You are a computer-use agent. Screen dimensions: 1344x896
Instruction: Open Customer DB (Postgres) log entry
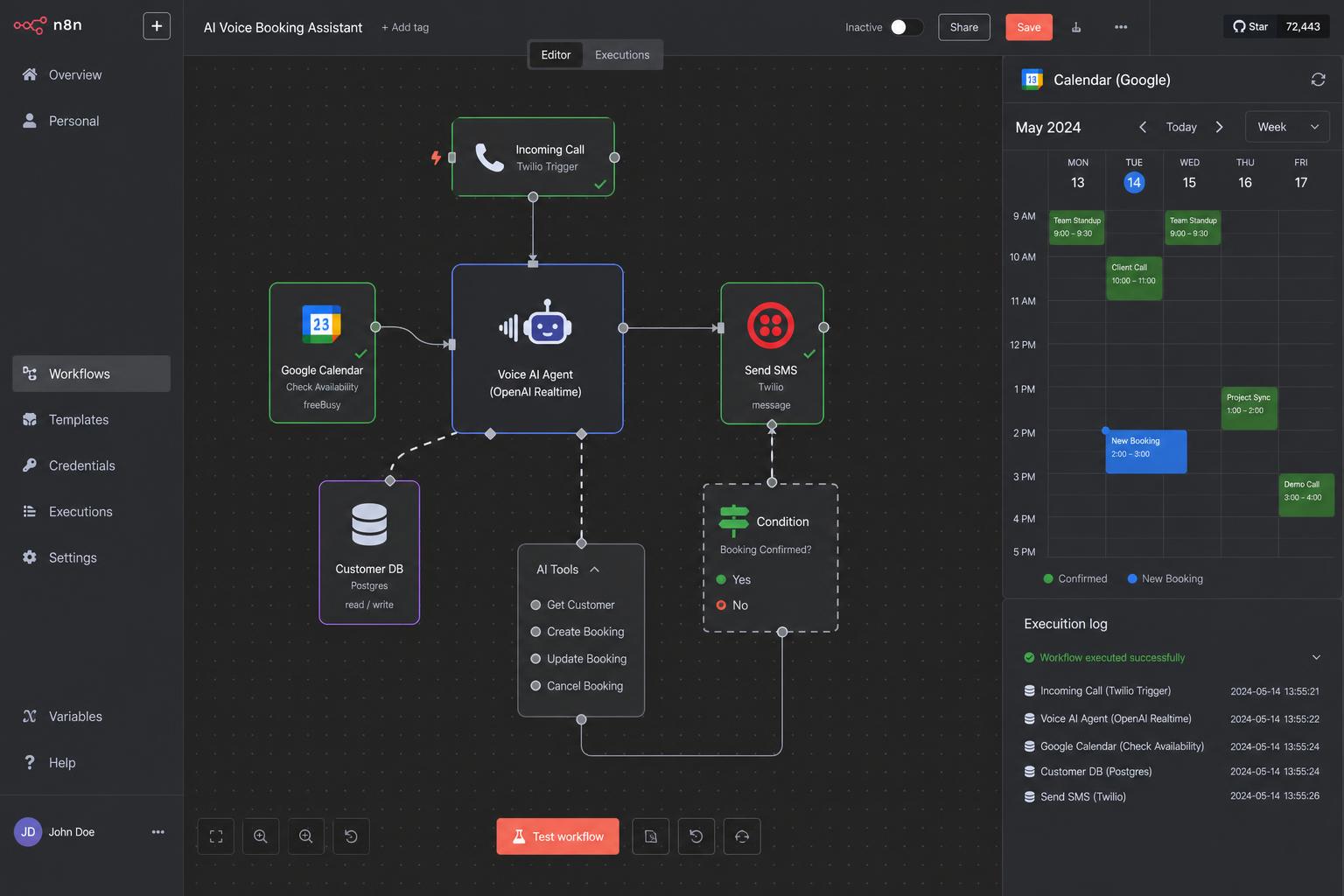pyautogui.click(x=1172, y=772)
